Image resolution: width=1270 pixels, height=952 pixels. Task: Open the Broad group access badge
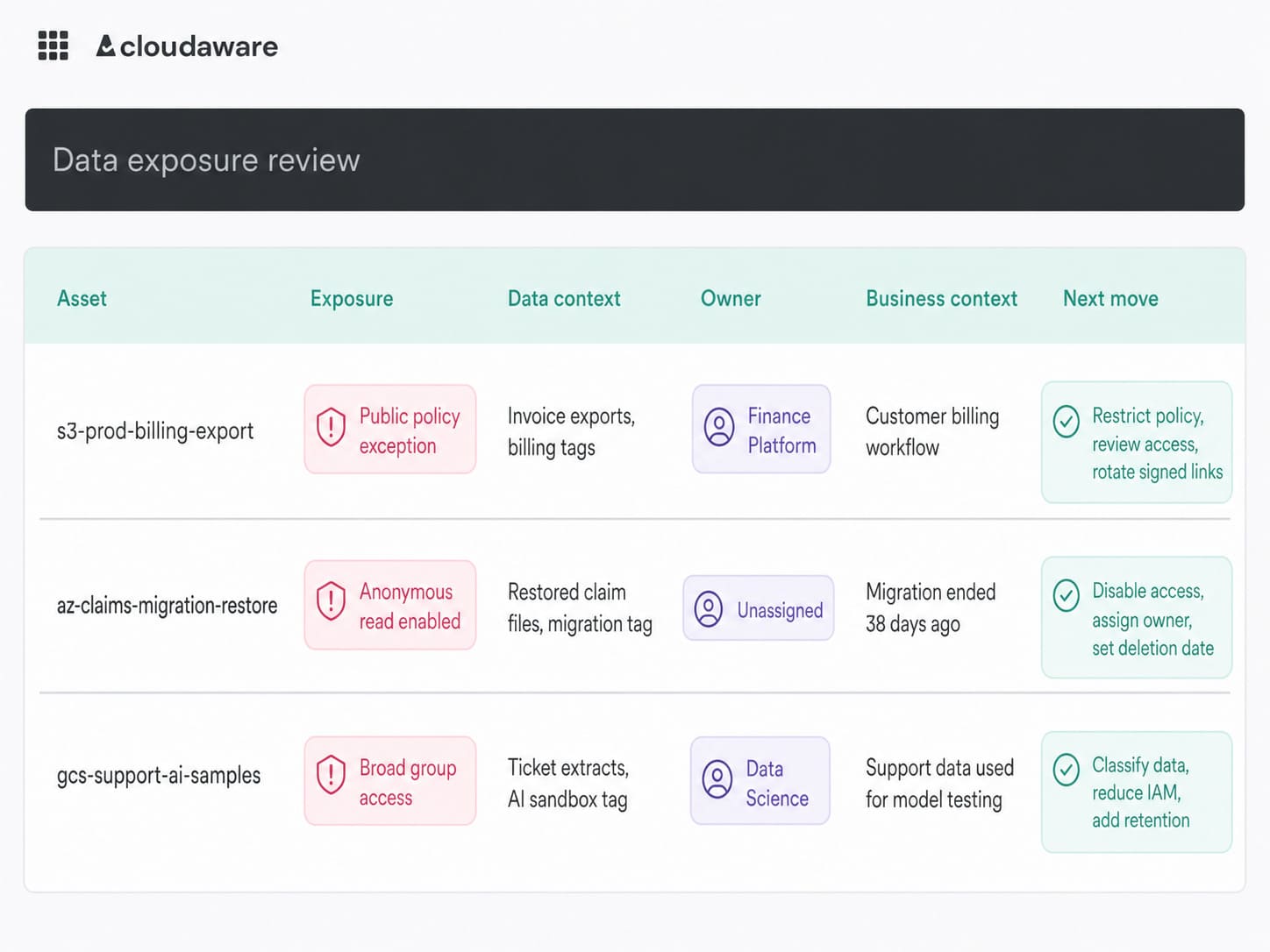coord(390,780)
